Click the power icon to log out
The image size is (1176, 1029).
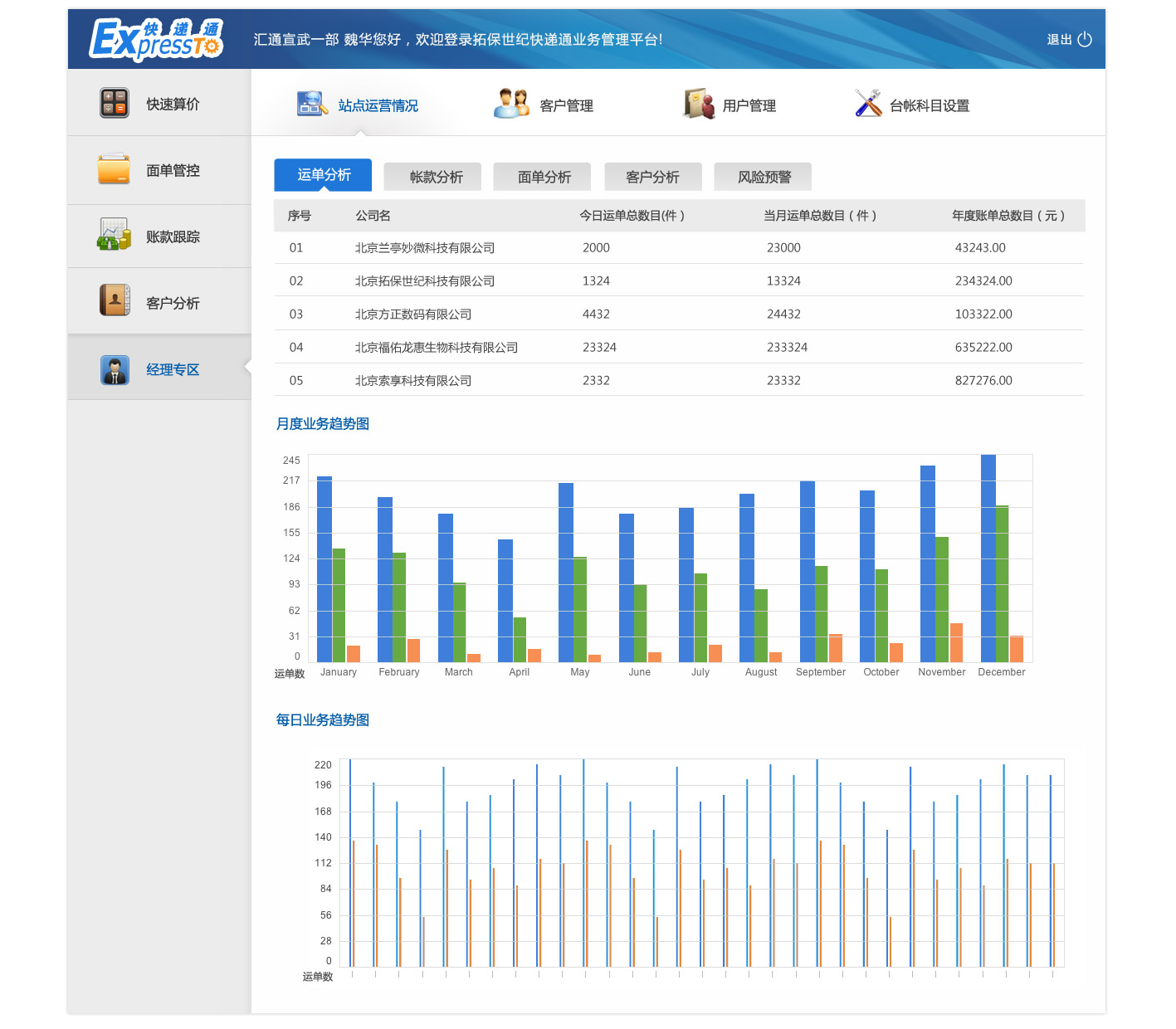[x=1085, y=39]
